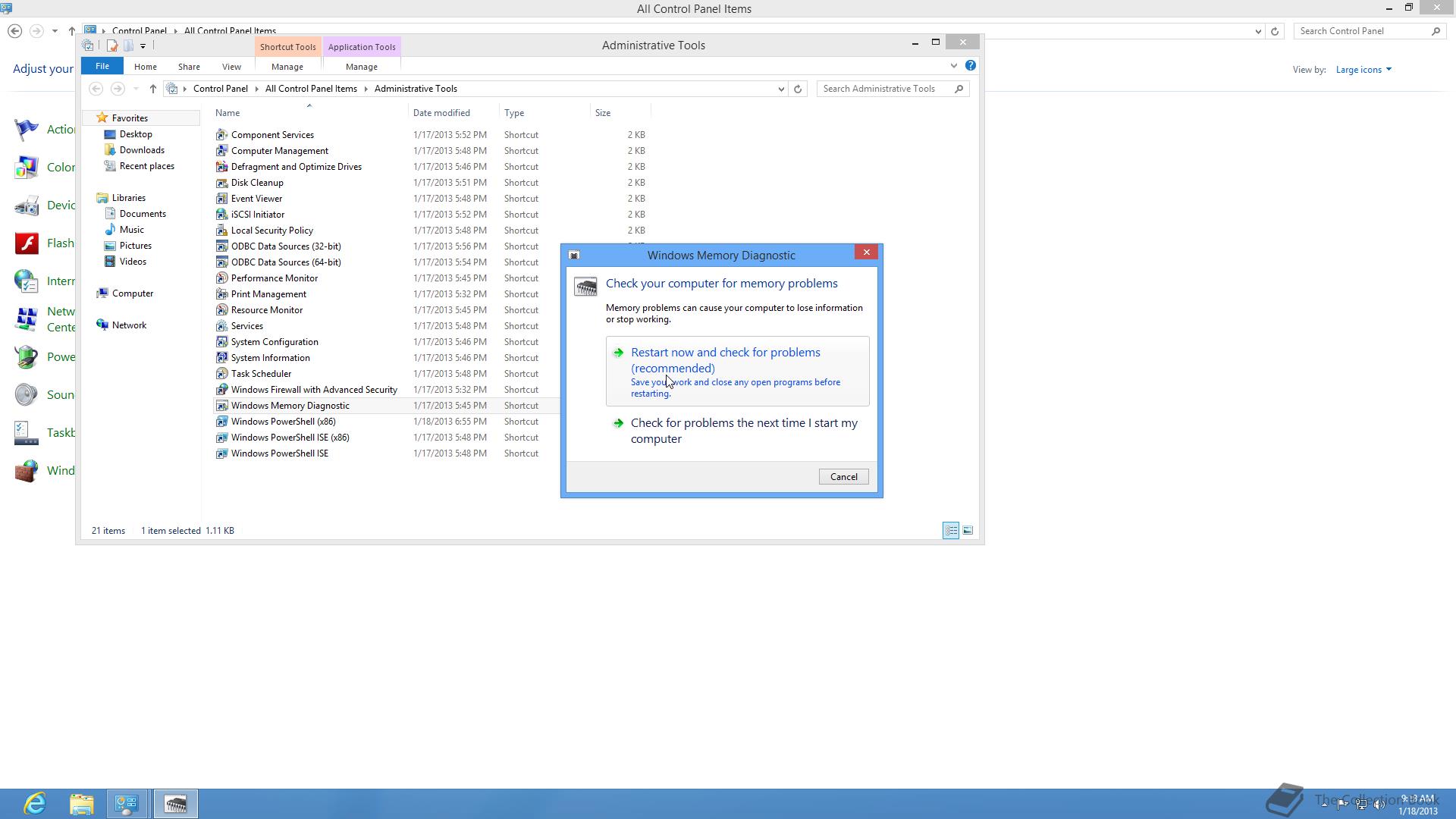Switch to the View ribbon tab
This screenshot has width=1456, height=819.
231,67
